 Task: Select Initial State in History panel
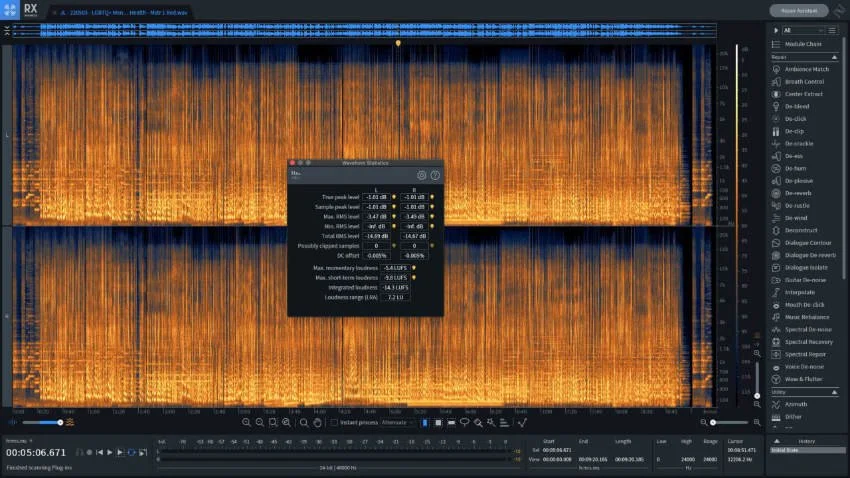pyautogui.click(x=789, y=450)
